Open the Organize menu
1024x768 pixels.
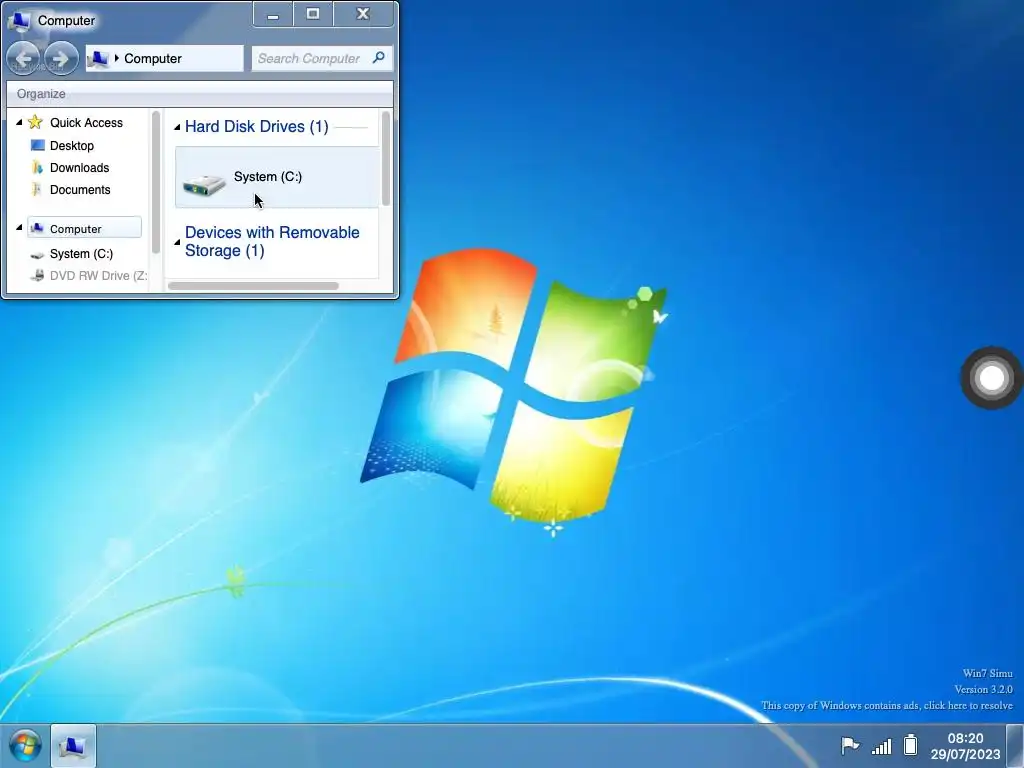click(x=41, y=94)
